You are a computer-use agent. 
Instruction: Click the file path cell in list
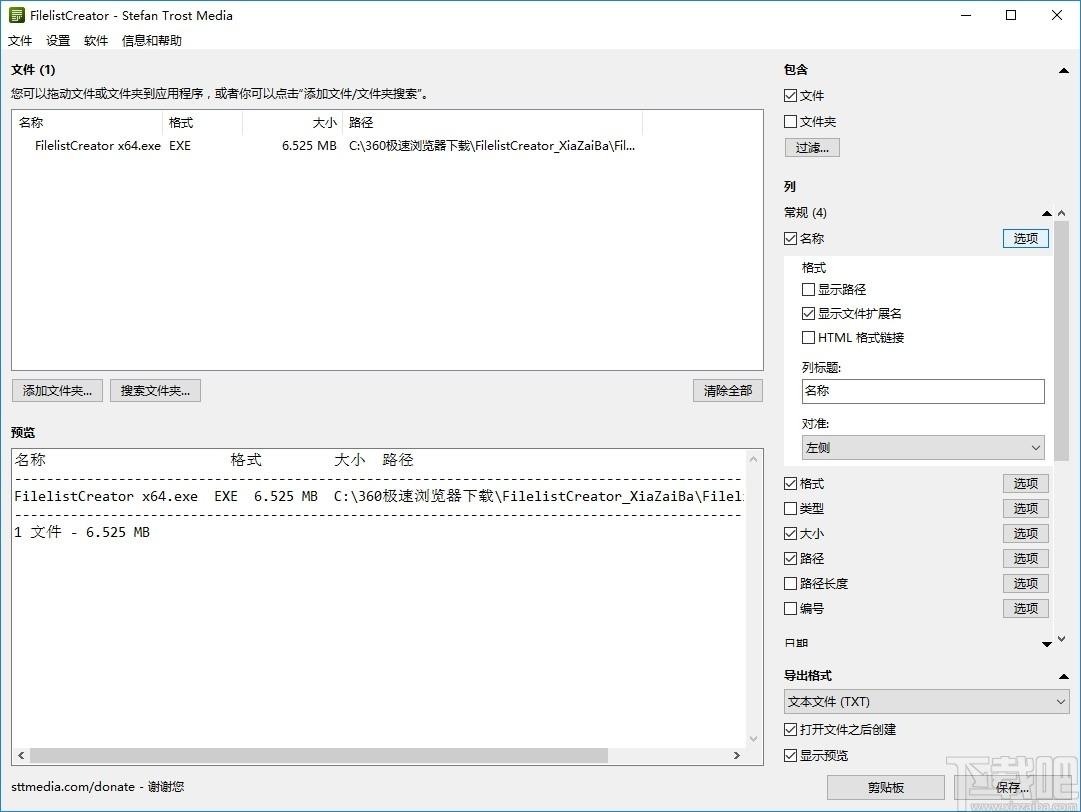(492, 145)
